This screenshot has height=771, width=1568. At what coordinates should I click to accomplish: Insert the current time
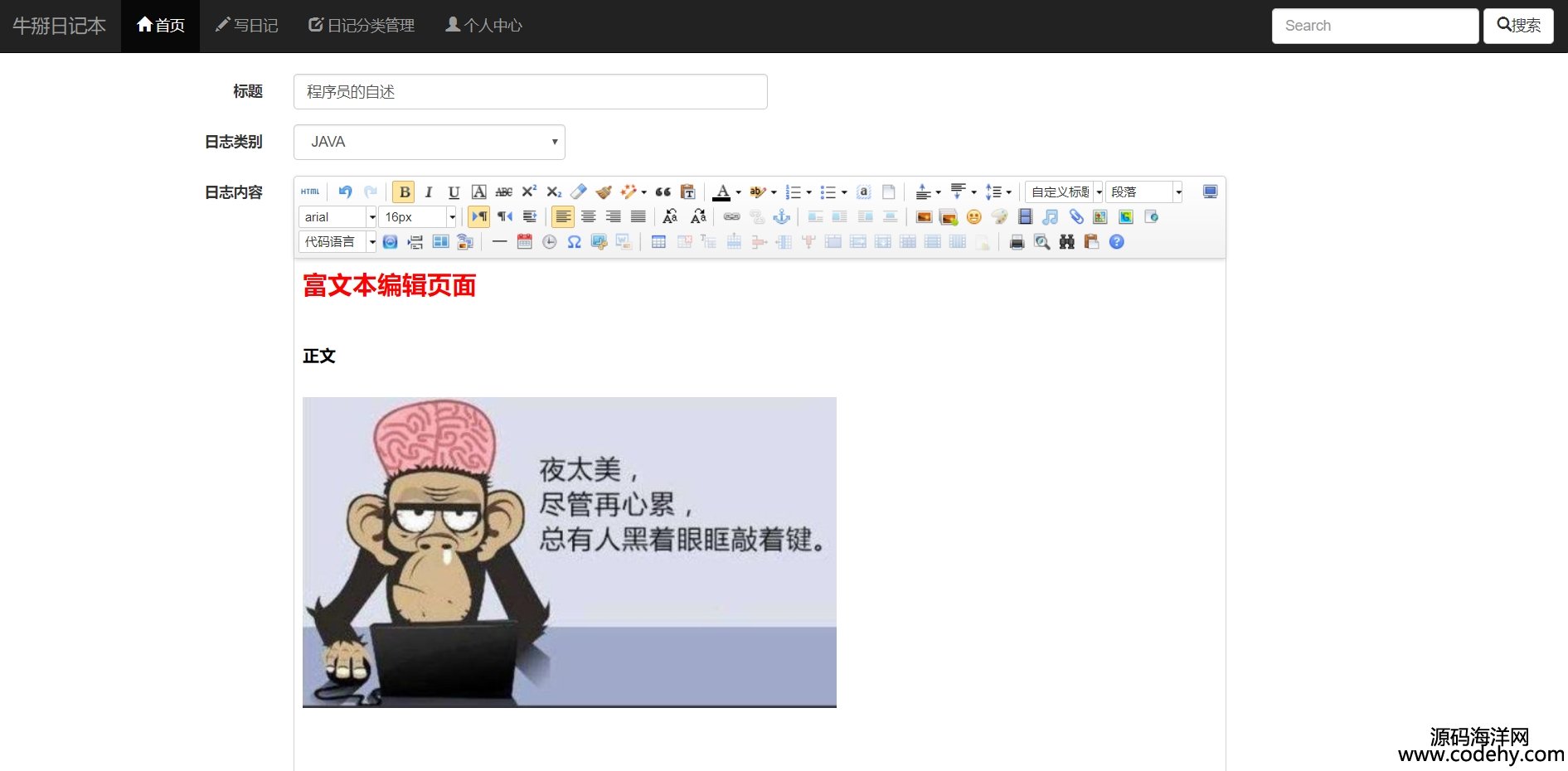[549, 242]
